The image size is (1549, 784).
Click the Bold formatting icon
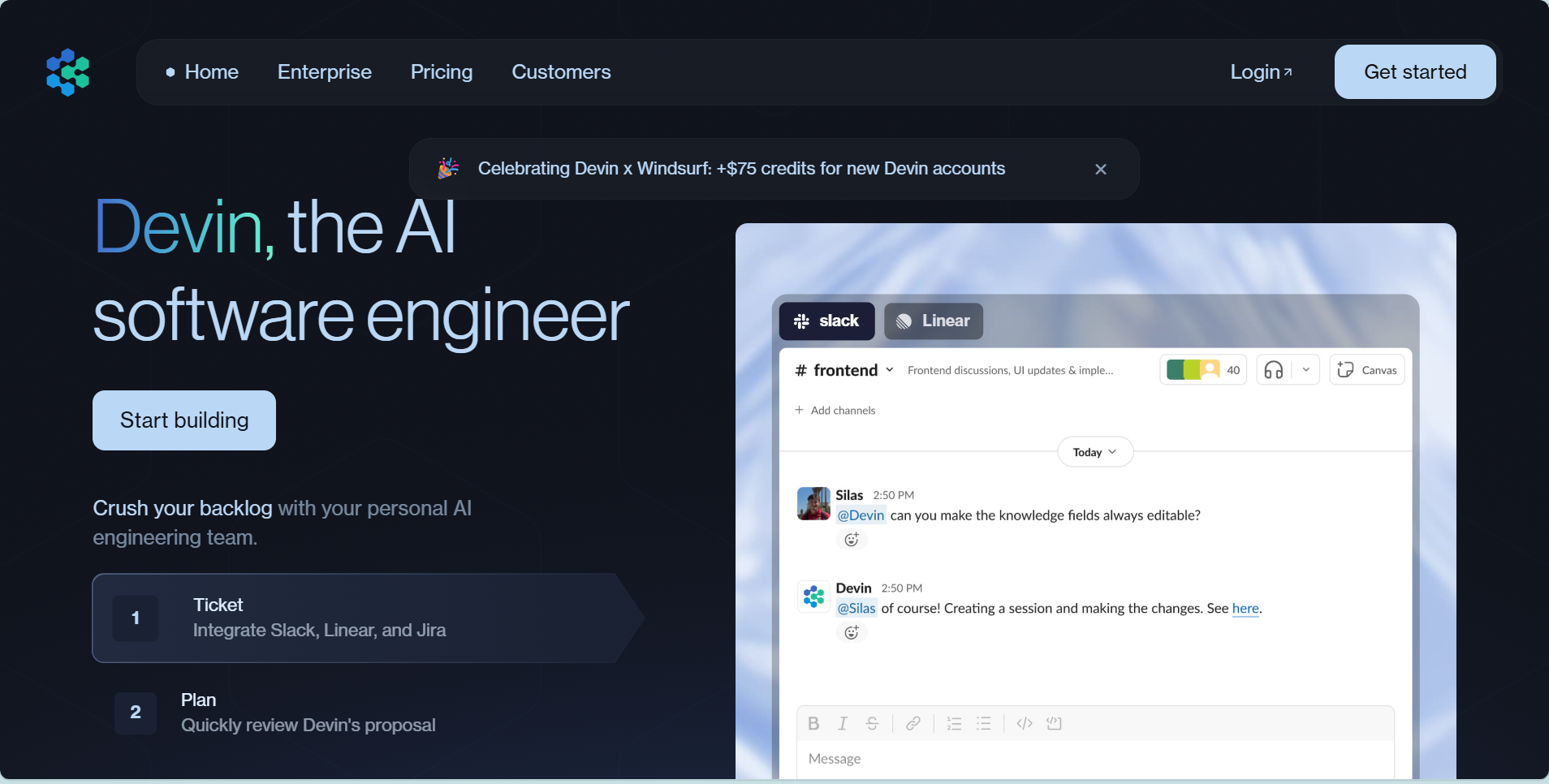click(x=813, y=723)
